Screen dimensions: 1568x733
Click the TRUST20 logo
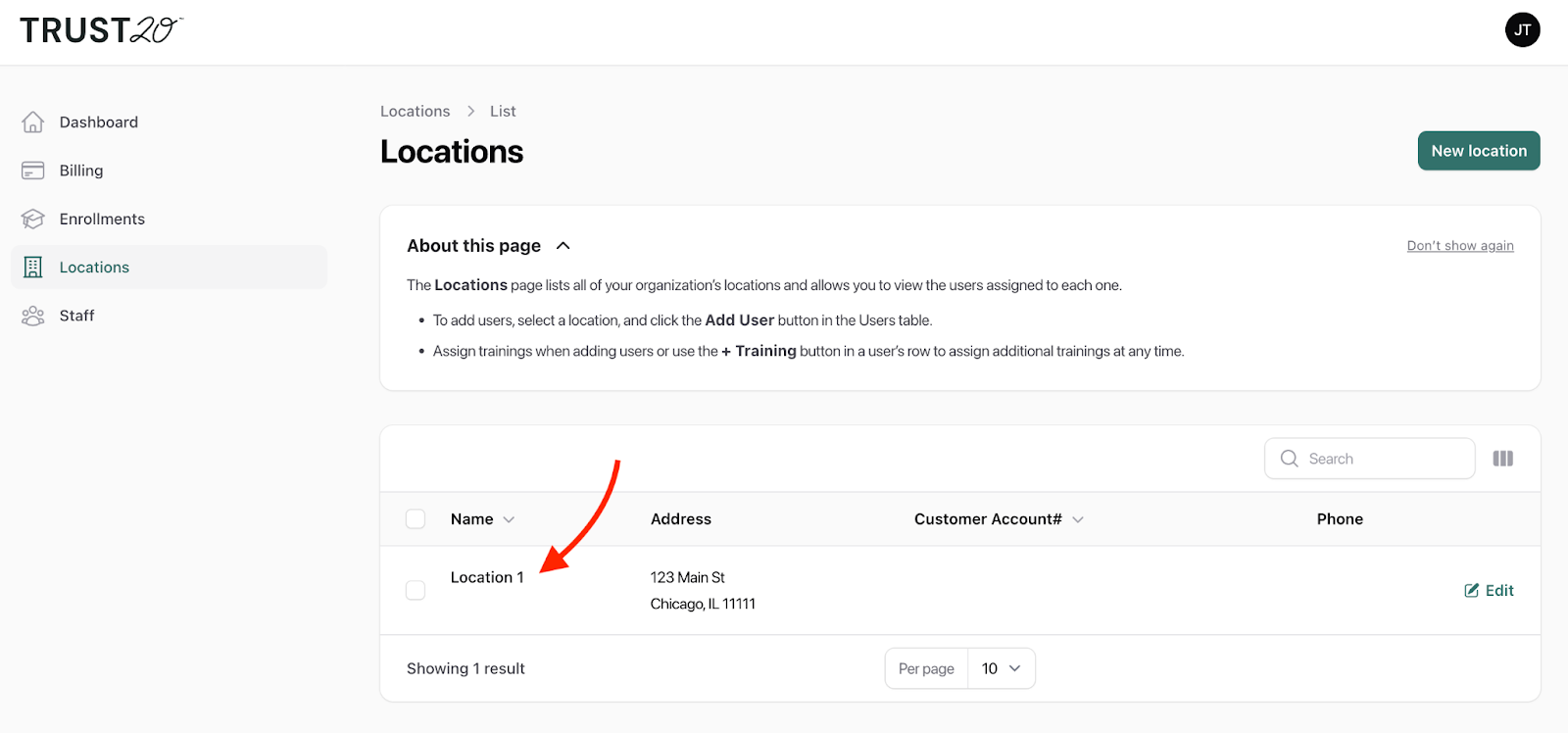(x=101, y=30)
